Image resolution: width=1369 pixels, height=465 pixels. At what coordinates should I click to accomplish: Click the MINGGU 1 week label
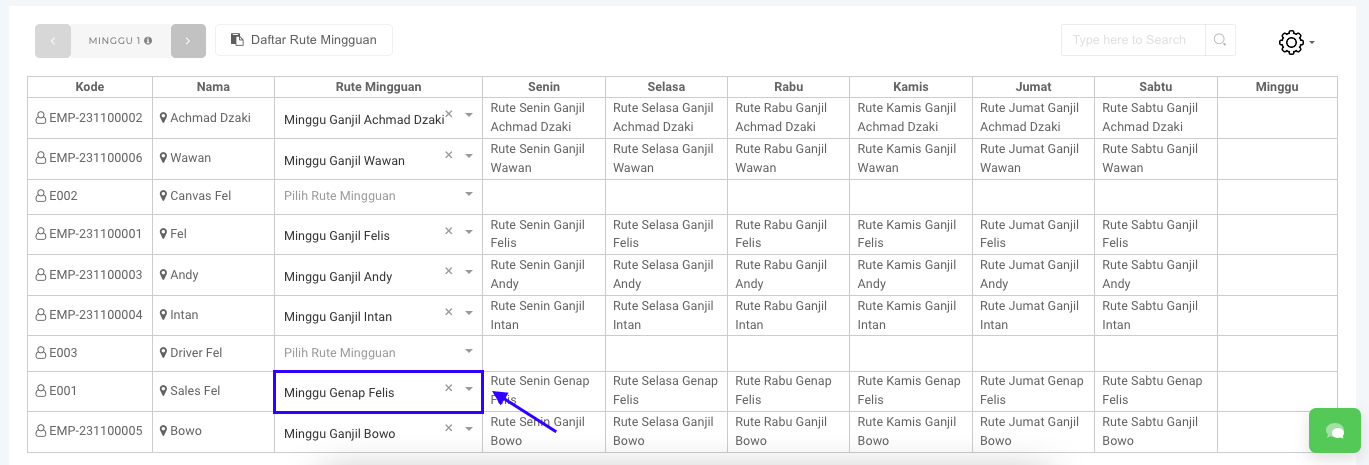pyautogui.click(x=119, y=41)
